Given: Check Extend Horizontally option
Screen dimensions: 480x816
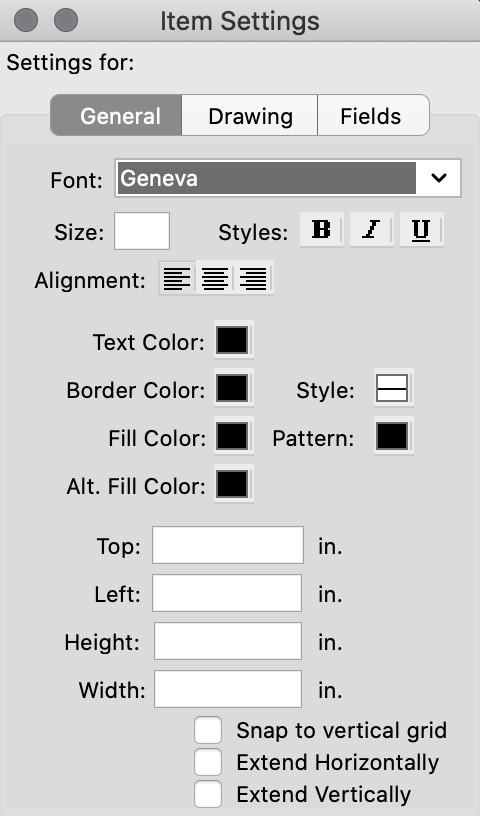Looking at the screenshot, I should (x=208, y=762).
